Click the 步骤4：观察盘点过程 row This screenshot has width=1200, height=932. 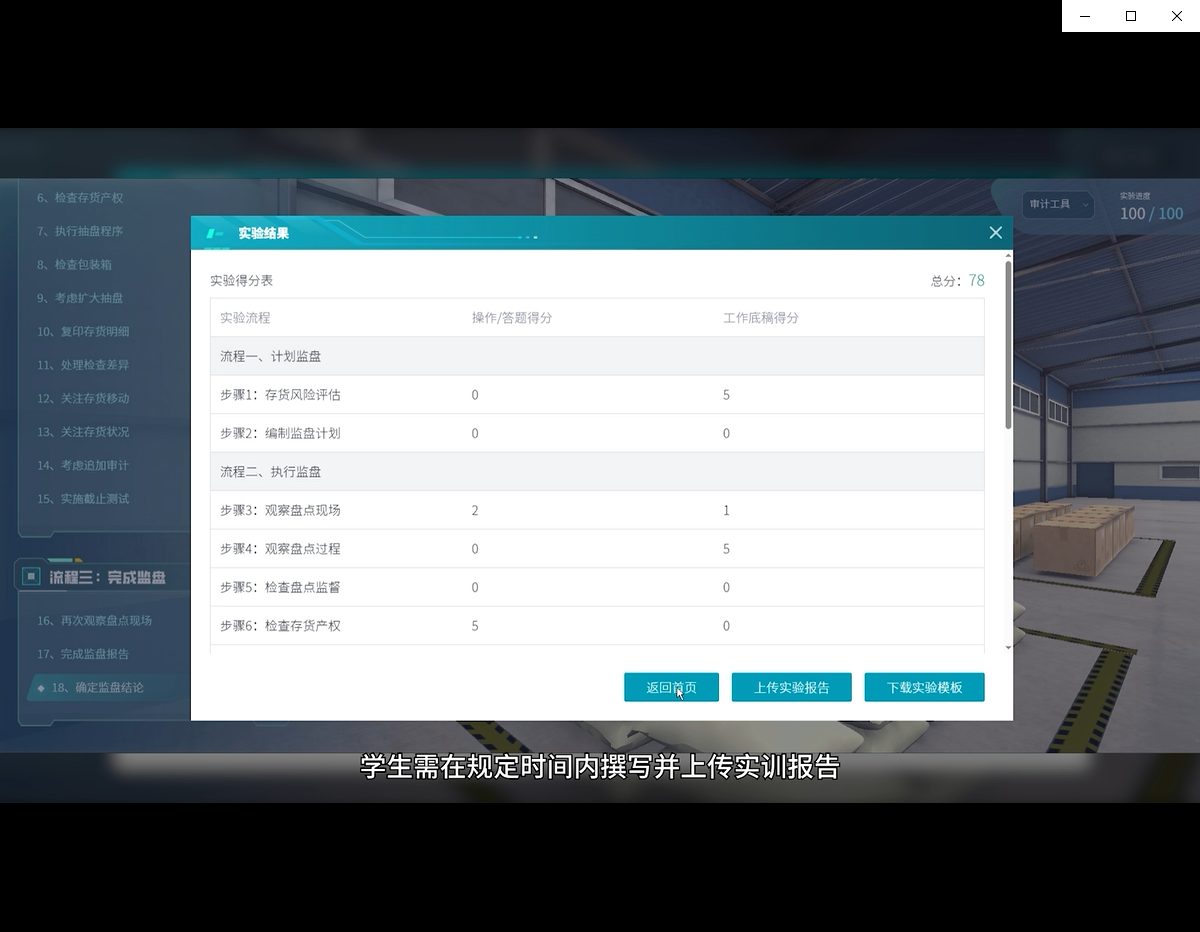597,548
